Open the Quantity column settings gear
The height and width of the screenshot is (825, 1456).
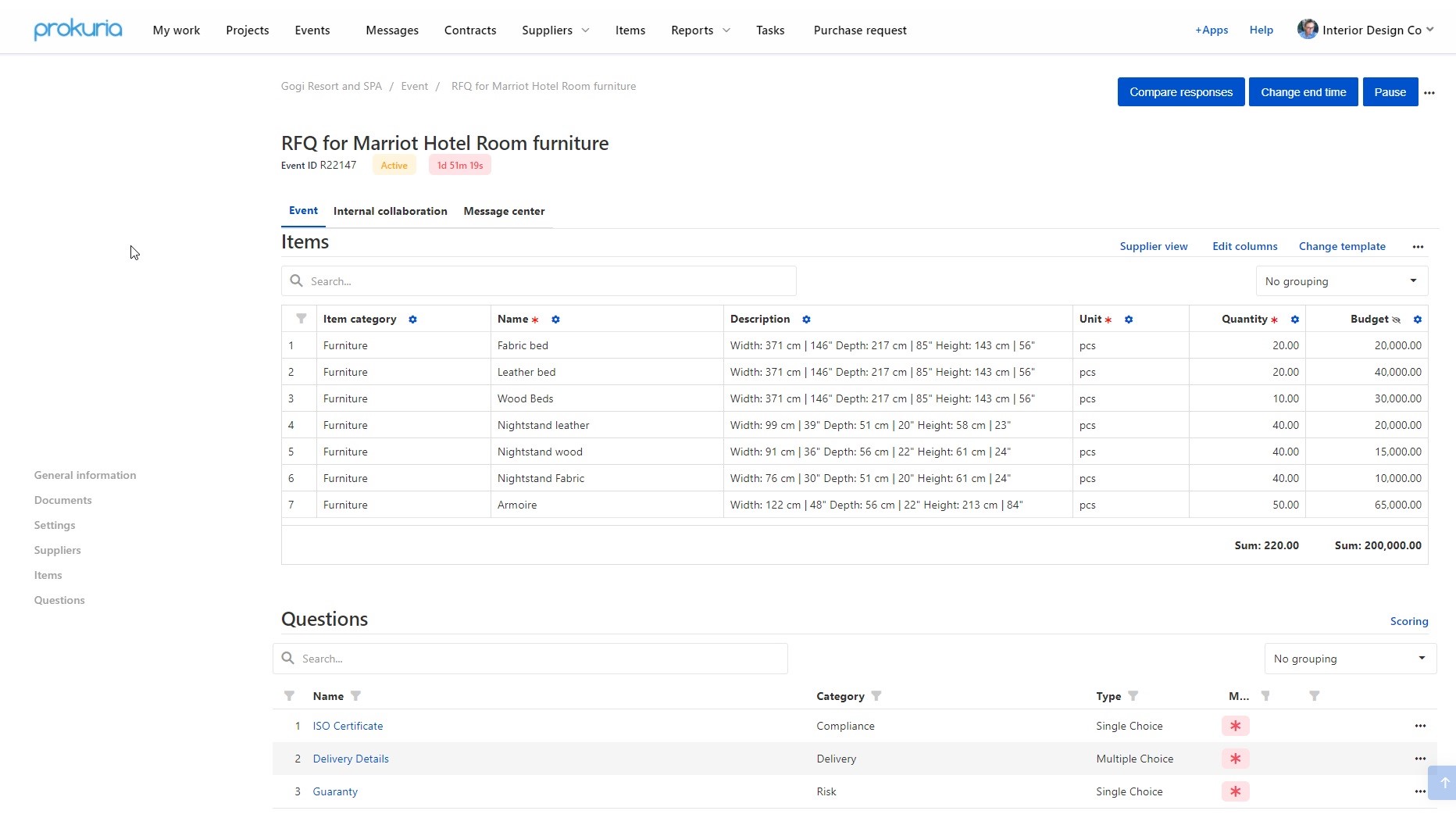click(x=1294, y=320)
